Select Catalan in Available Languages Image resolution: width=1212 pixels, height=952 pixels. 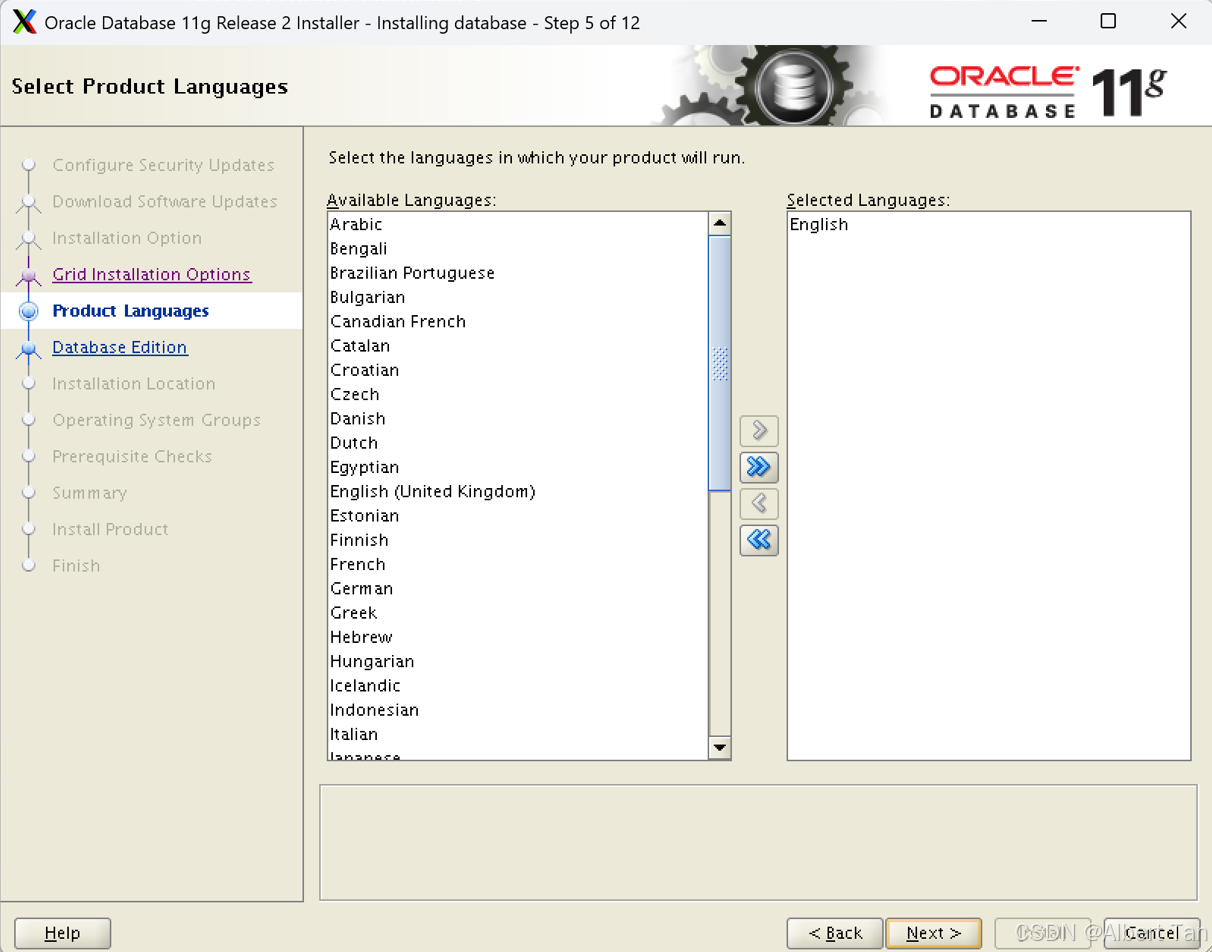(x=517, y=346)
